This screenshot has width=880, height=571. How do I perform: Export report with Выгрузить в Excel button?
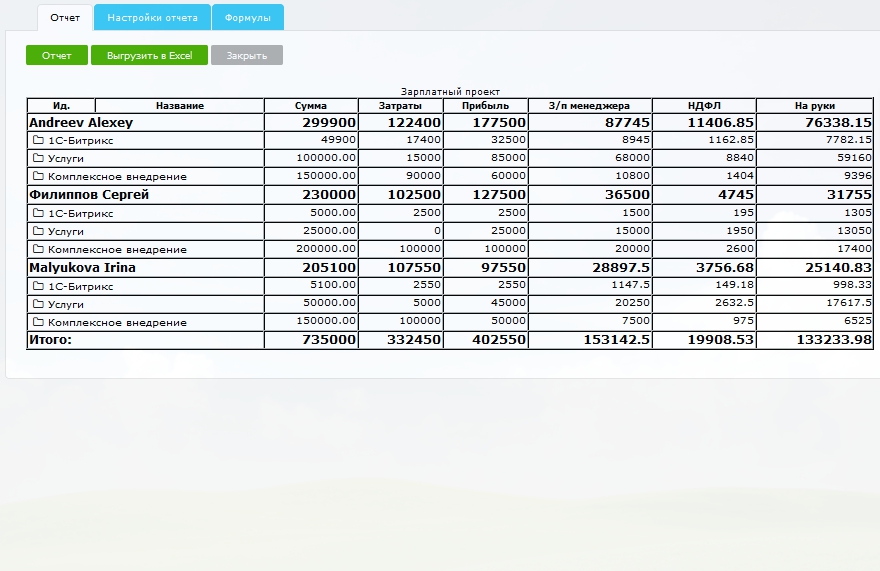(149, 56)
